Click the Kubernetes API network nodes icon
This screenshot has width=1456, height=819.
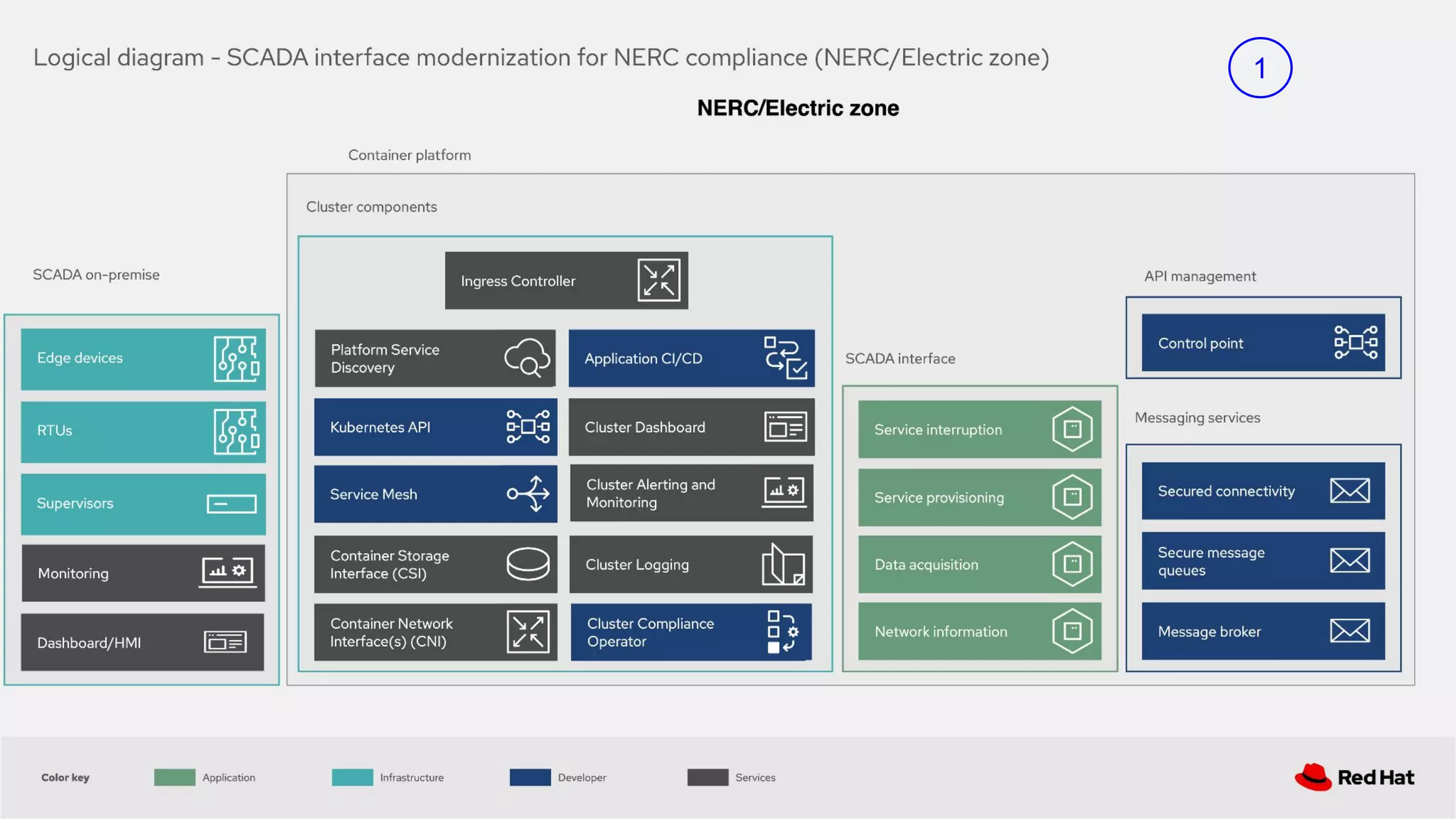(528, 427)
